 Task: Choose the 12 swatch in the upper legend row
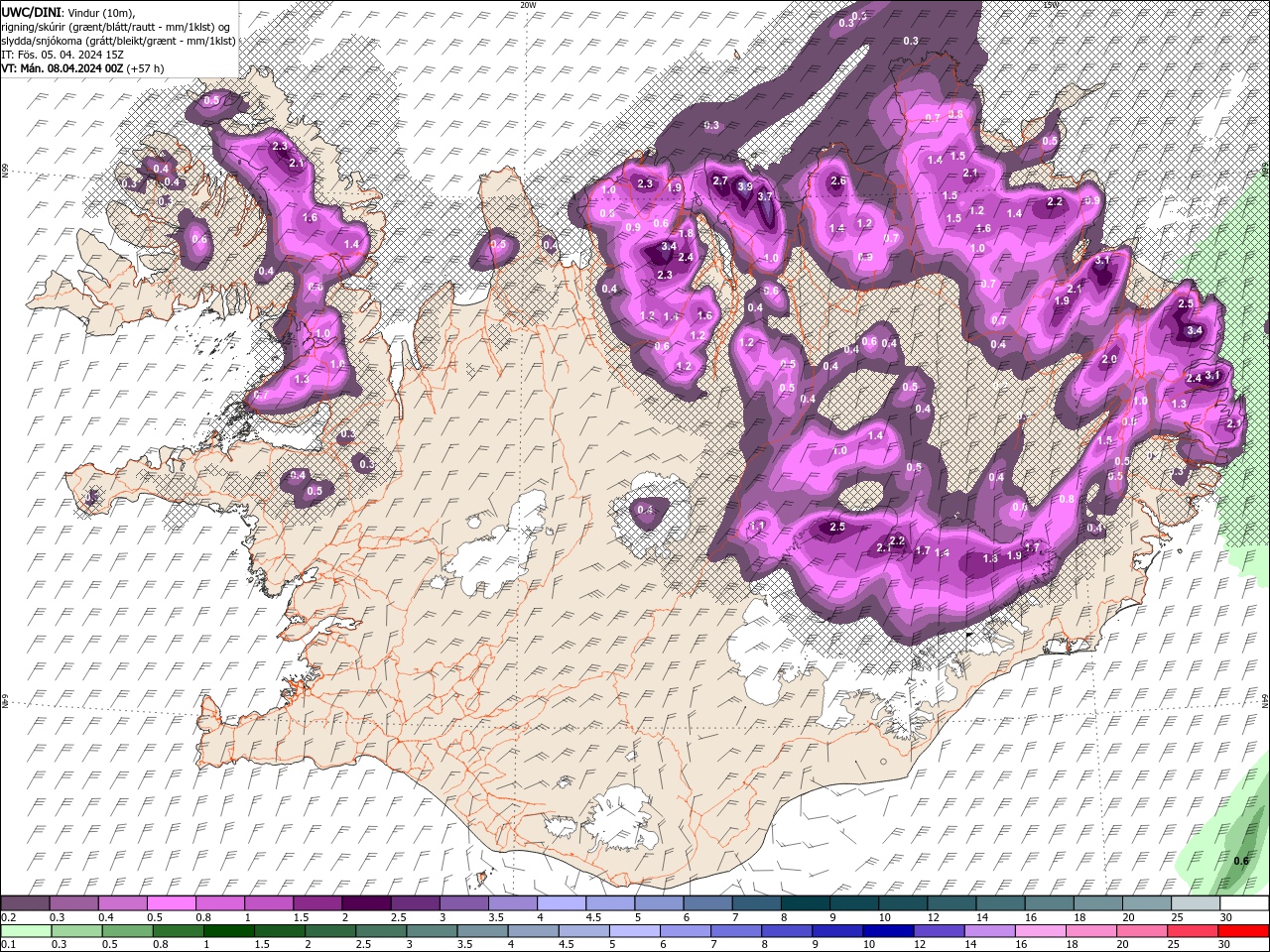tap(952, 903)
